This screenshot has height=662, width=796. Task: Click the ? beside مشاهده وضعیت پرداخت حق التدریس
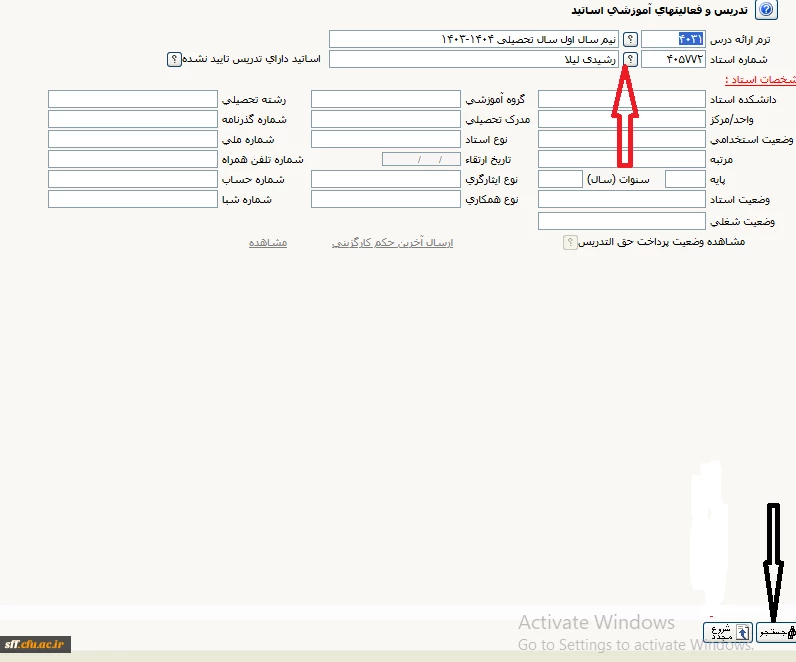tap(570, 242)
